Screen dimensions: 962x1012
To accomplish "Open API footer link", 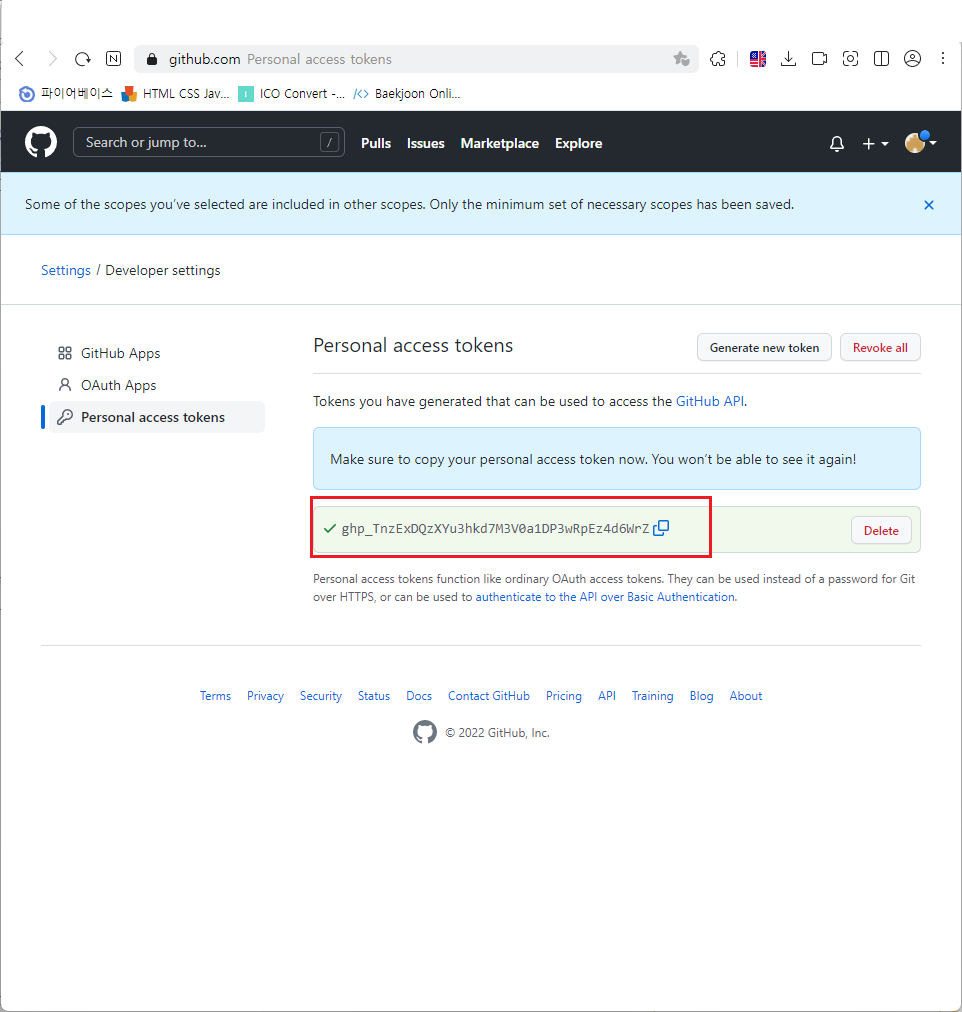I will point(606,696).
